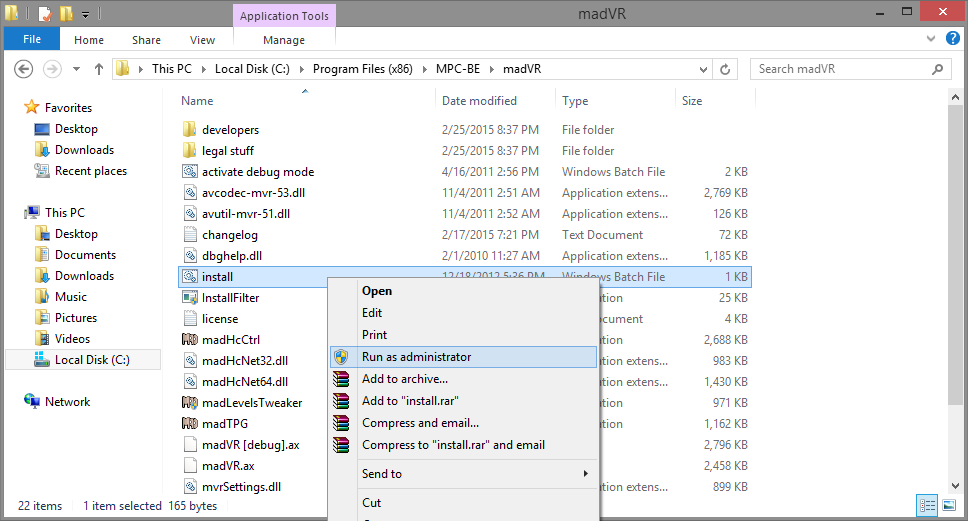Select the madVR.ax file icon

click(x=190, y=465)
